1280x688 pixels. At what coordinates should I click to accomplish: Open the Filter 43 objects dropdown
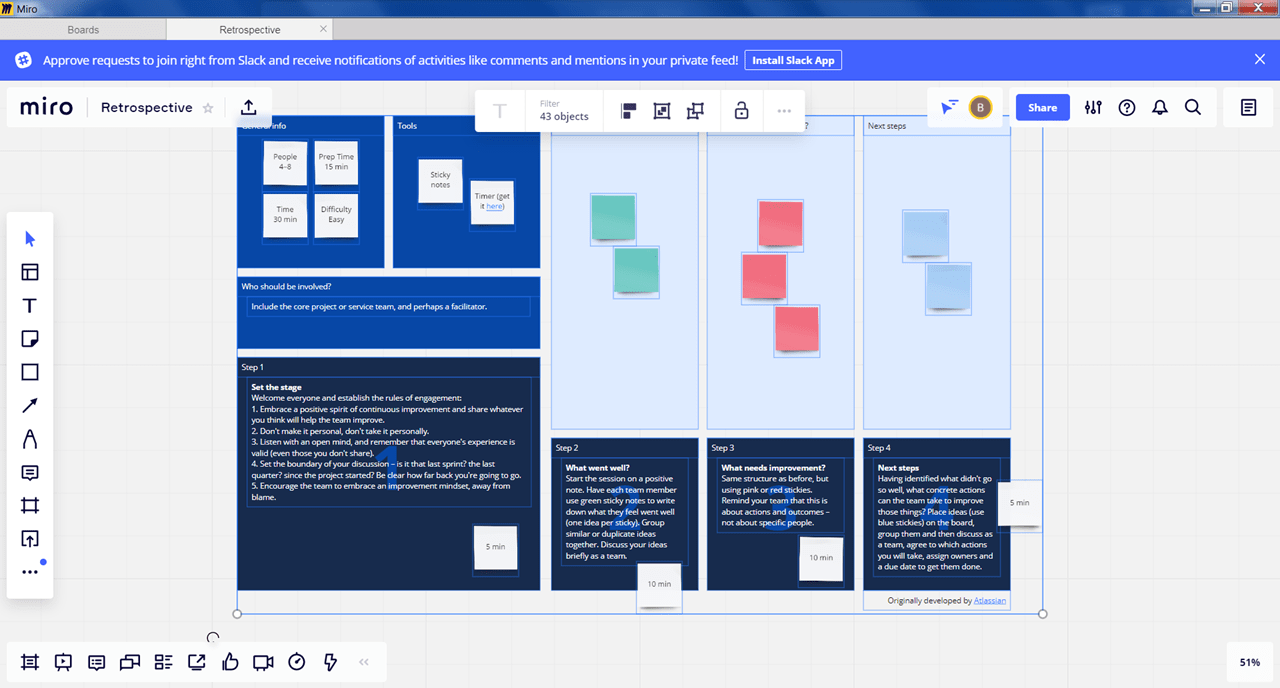(x=565, y=111)
